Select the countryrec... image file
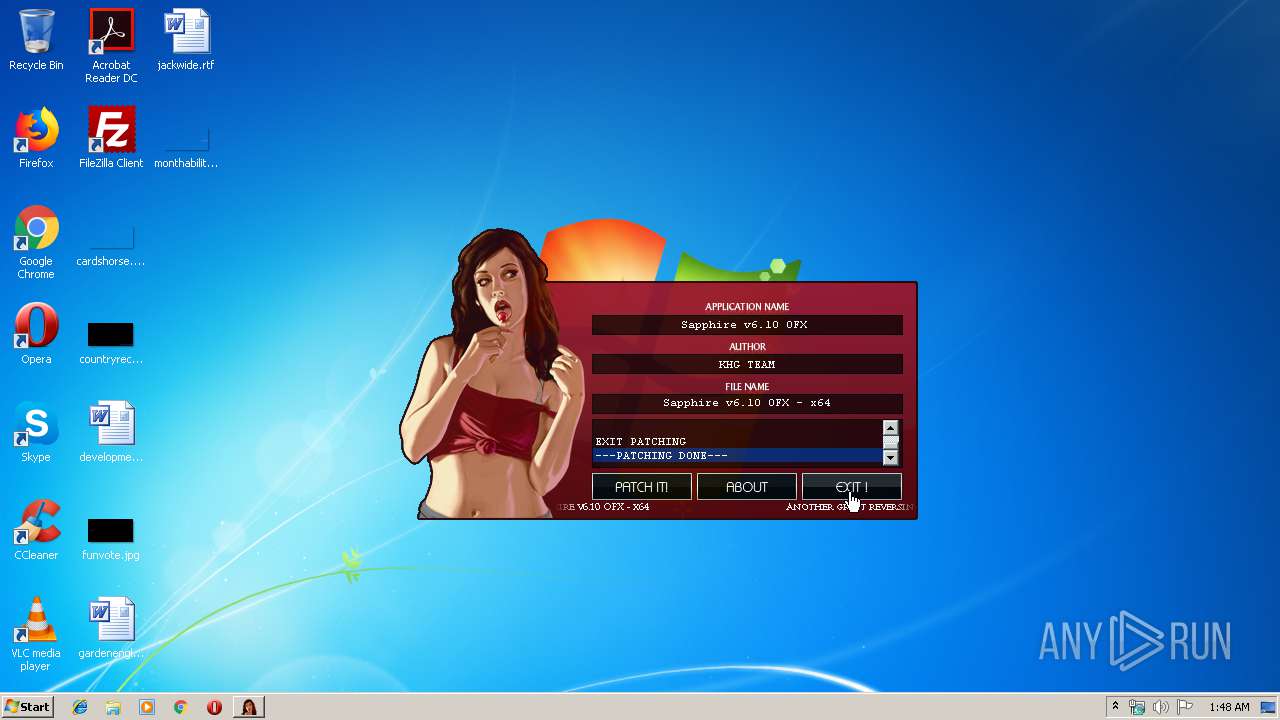 click(111, 342)
